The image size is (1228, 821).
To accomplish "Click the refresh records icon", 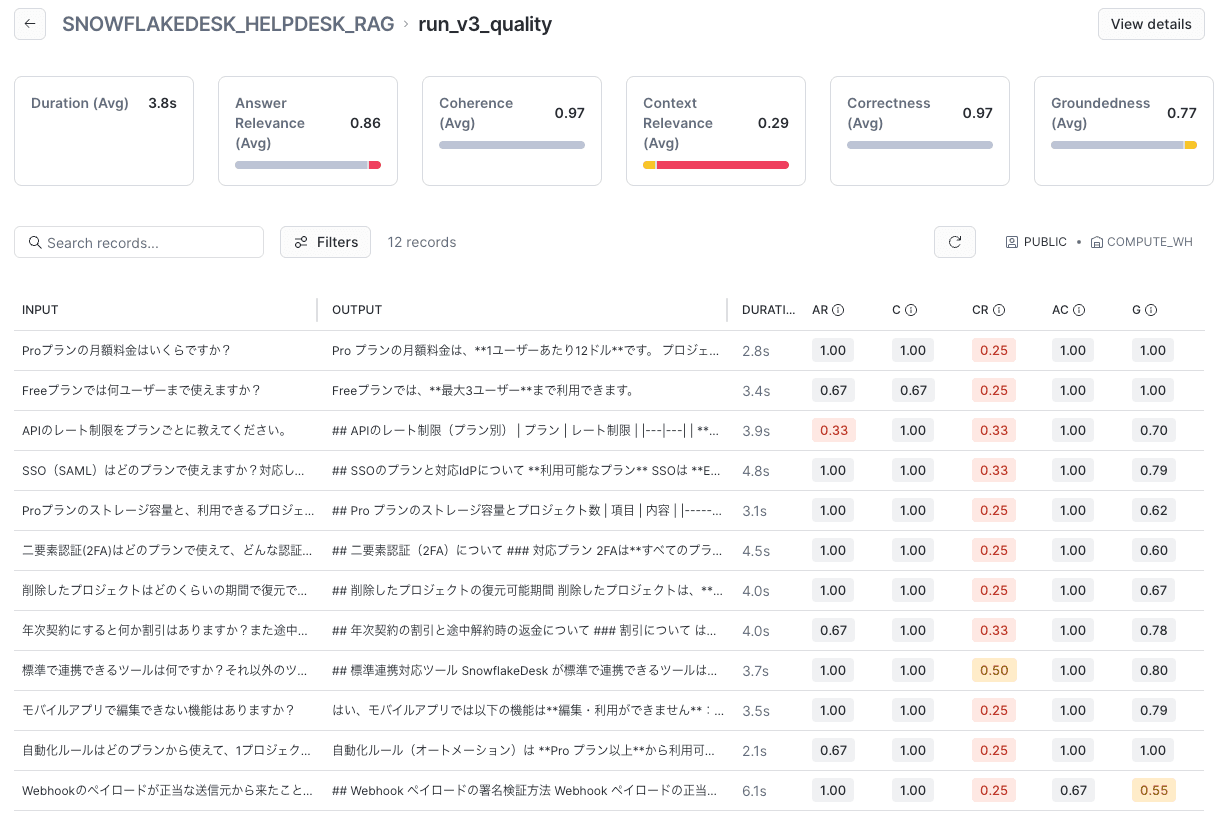I will click(x=955, y=242).
